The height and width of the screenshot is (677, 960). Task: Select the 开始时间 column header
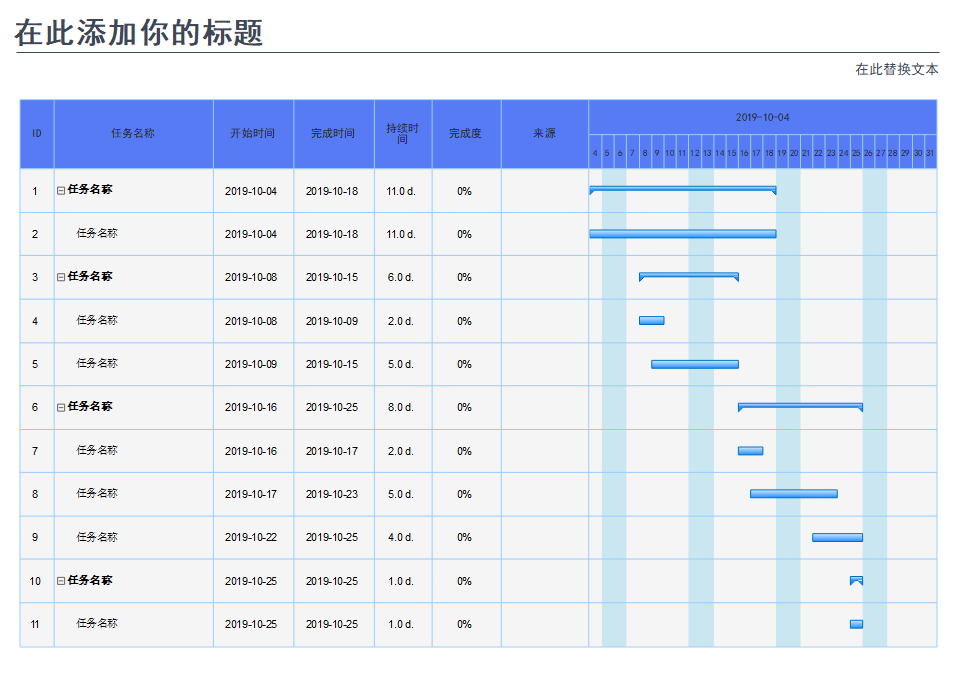pos(253,133)
